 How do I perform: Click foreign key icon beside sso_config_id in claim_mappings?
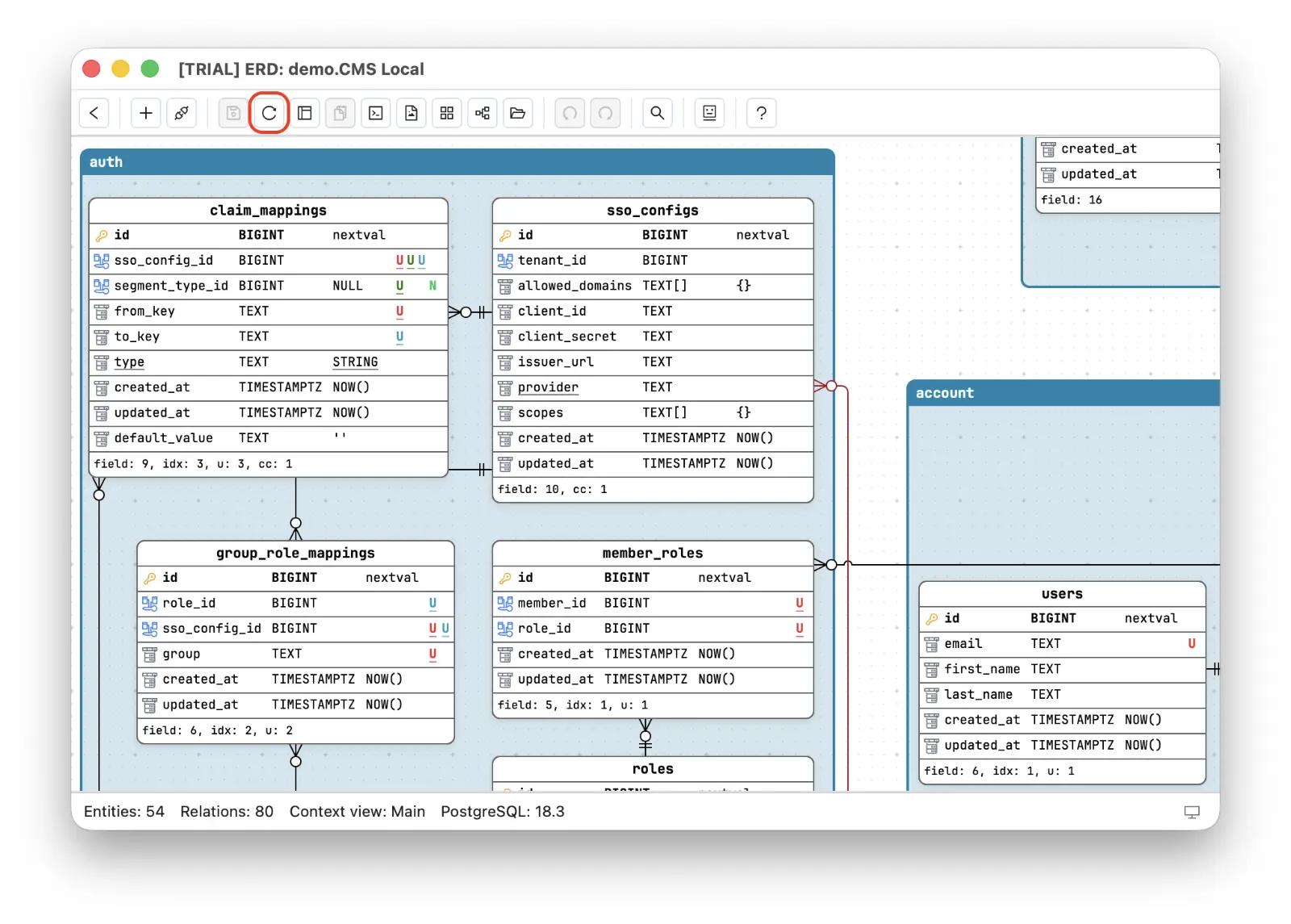[x=102, y=261]
